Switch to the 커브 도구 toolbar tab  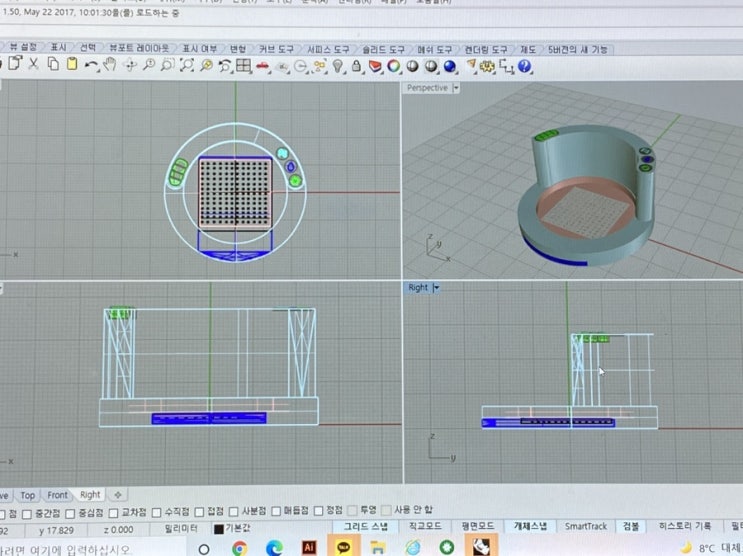tap(276, 49)
